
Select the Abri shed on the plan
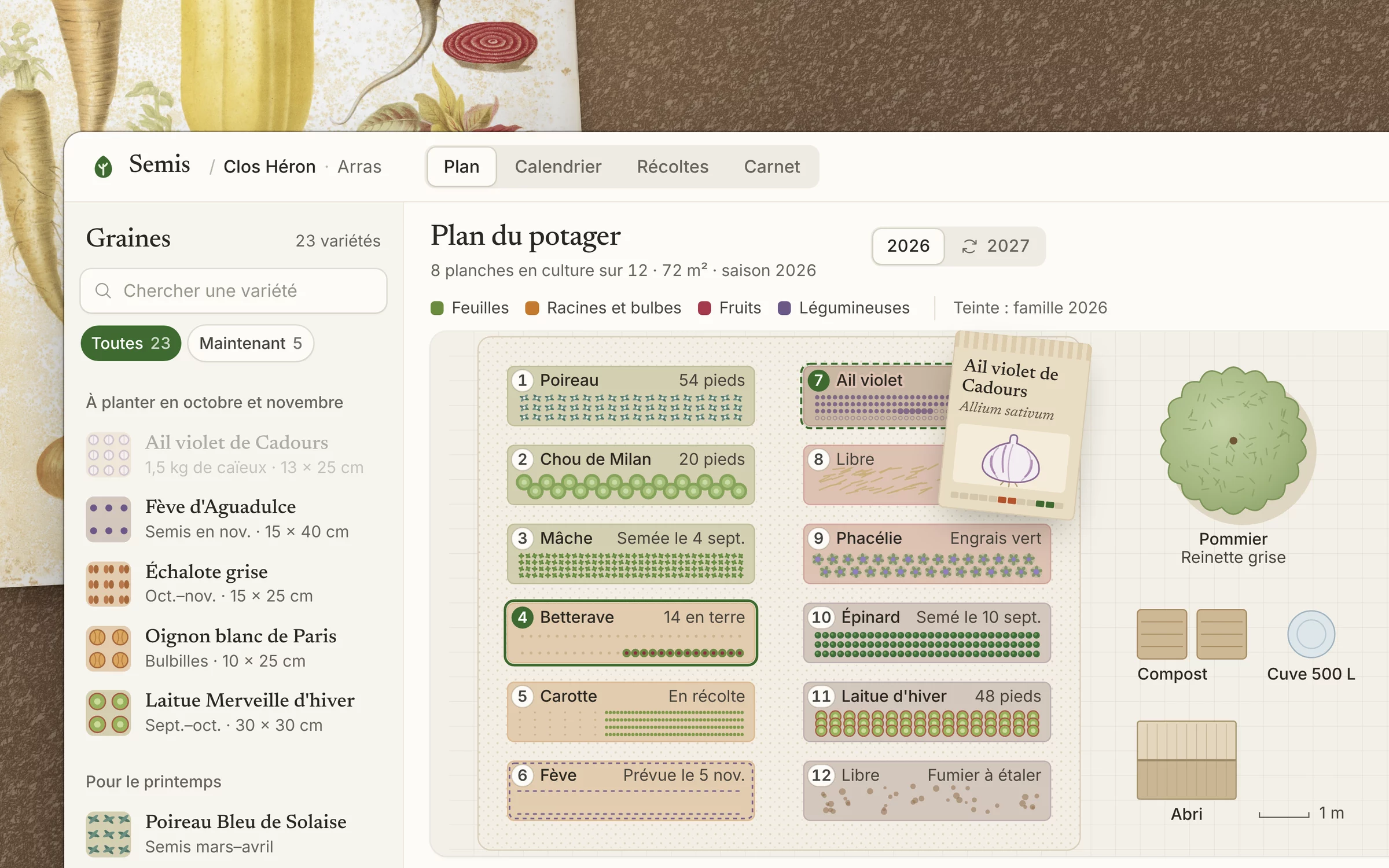(1186, 760)
